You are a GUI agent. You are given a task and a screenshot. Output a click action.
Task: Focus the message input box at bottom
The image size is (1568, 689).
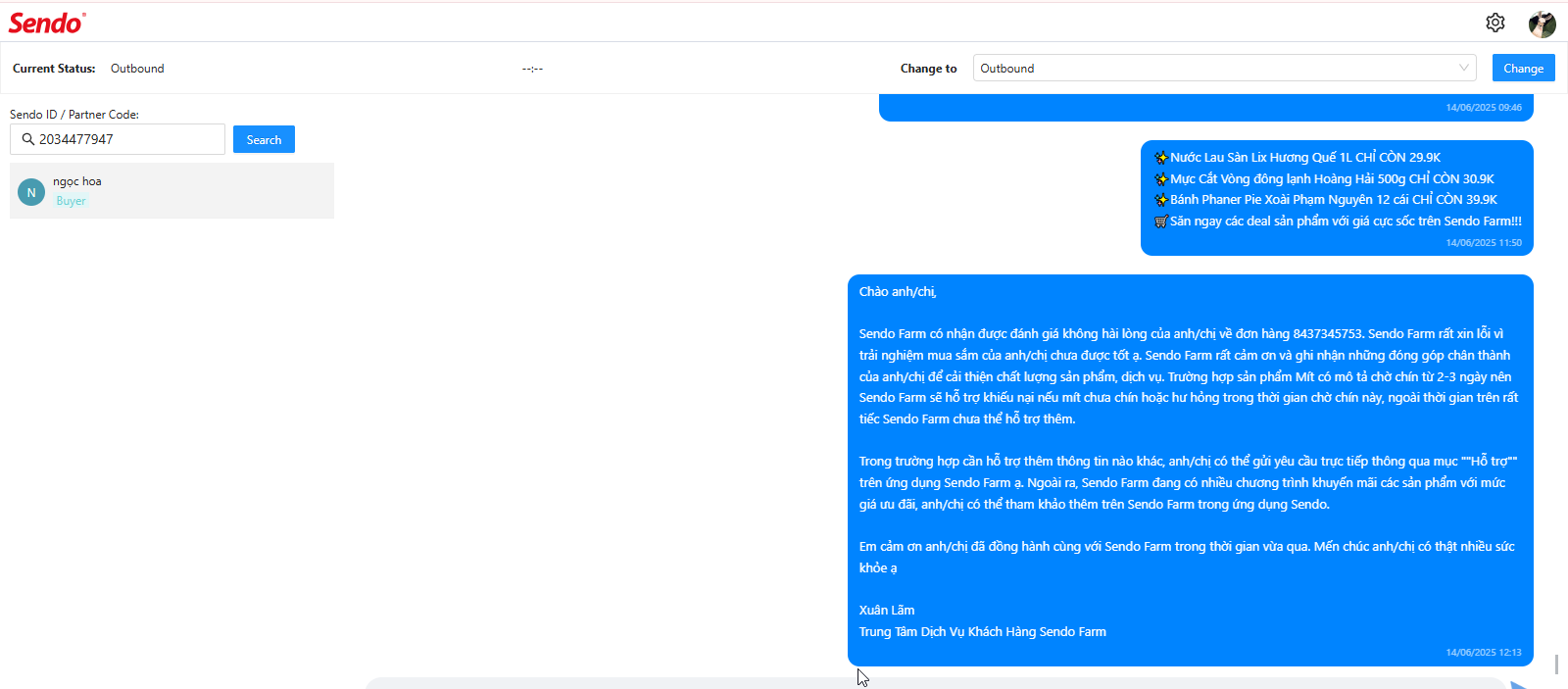click(x=936, y=683)
